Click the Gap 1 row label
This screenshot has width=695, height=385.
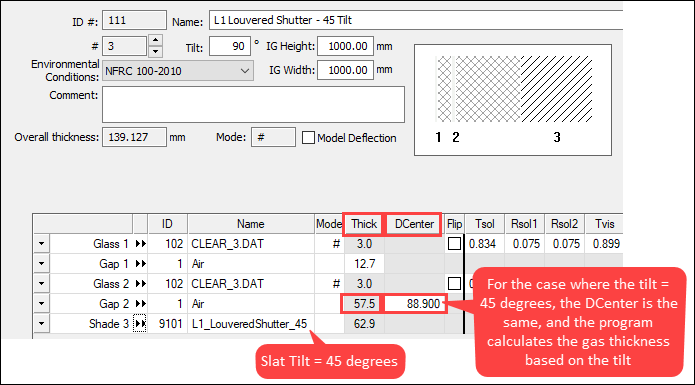point(114,264)
